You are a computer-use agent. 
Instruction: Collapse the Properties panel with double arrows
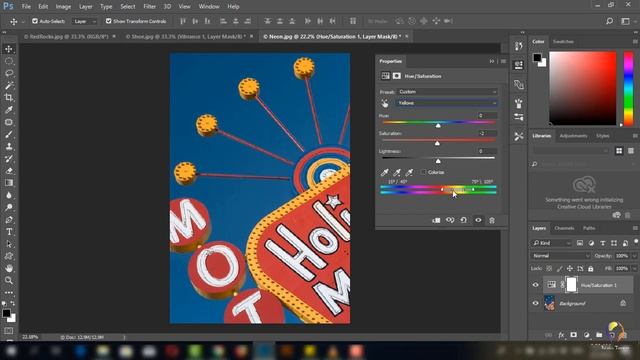click(492, 61)
